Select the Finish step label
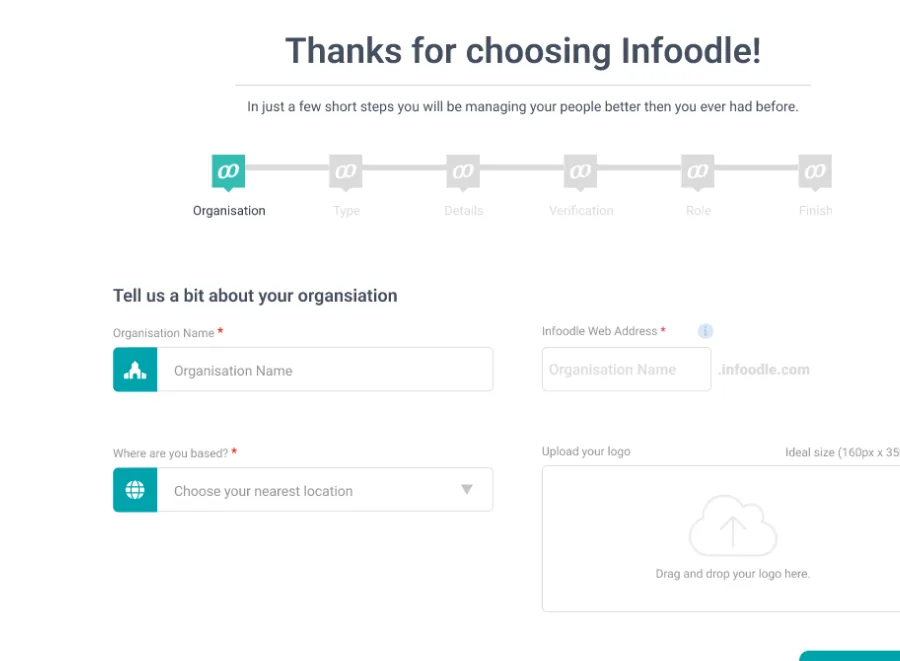The width and height of the screenshot is (900, 661). [815, 211]
